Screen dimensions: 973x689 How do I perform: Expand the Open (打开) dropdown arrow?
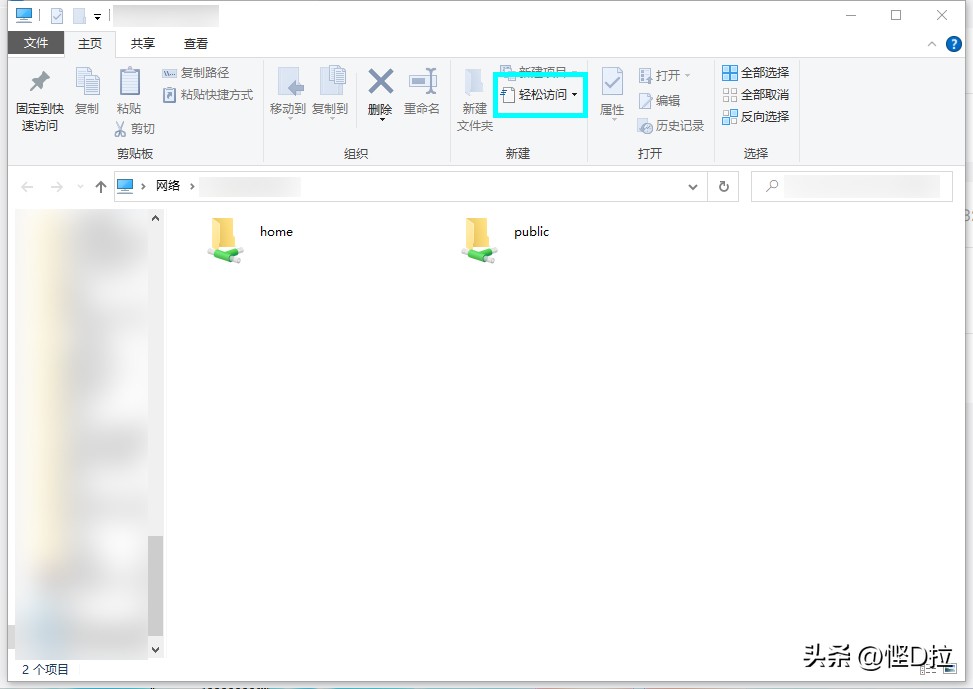tap(688, 76)
